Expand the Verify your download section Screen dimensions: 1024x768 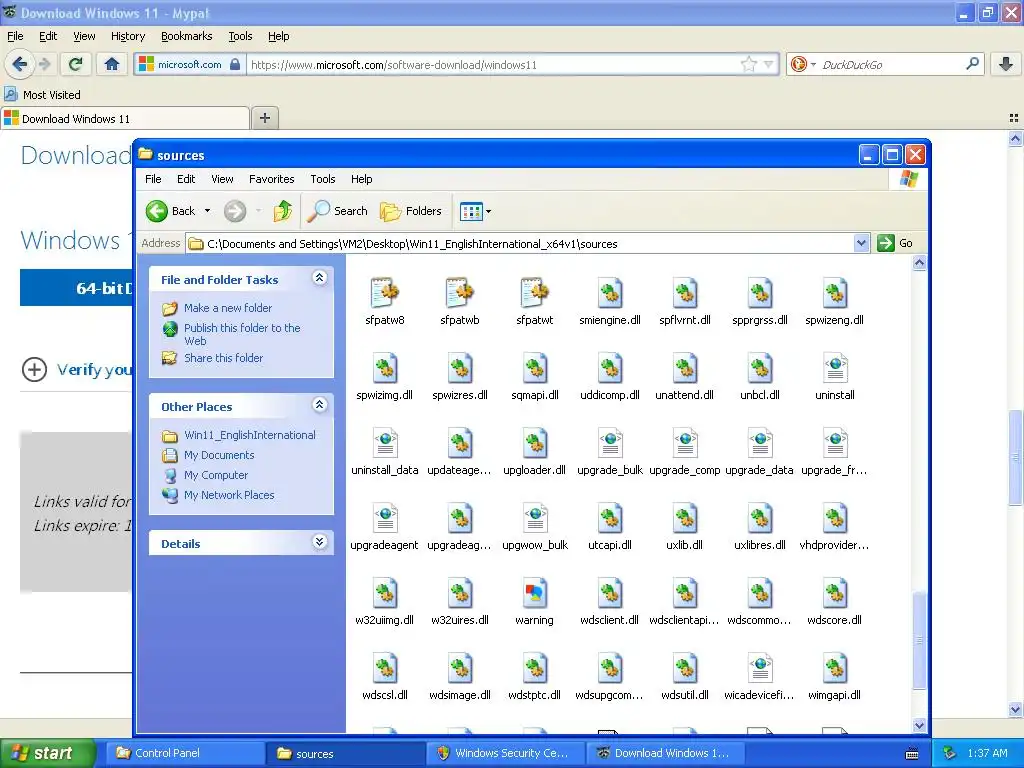(x=34, y=369)
